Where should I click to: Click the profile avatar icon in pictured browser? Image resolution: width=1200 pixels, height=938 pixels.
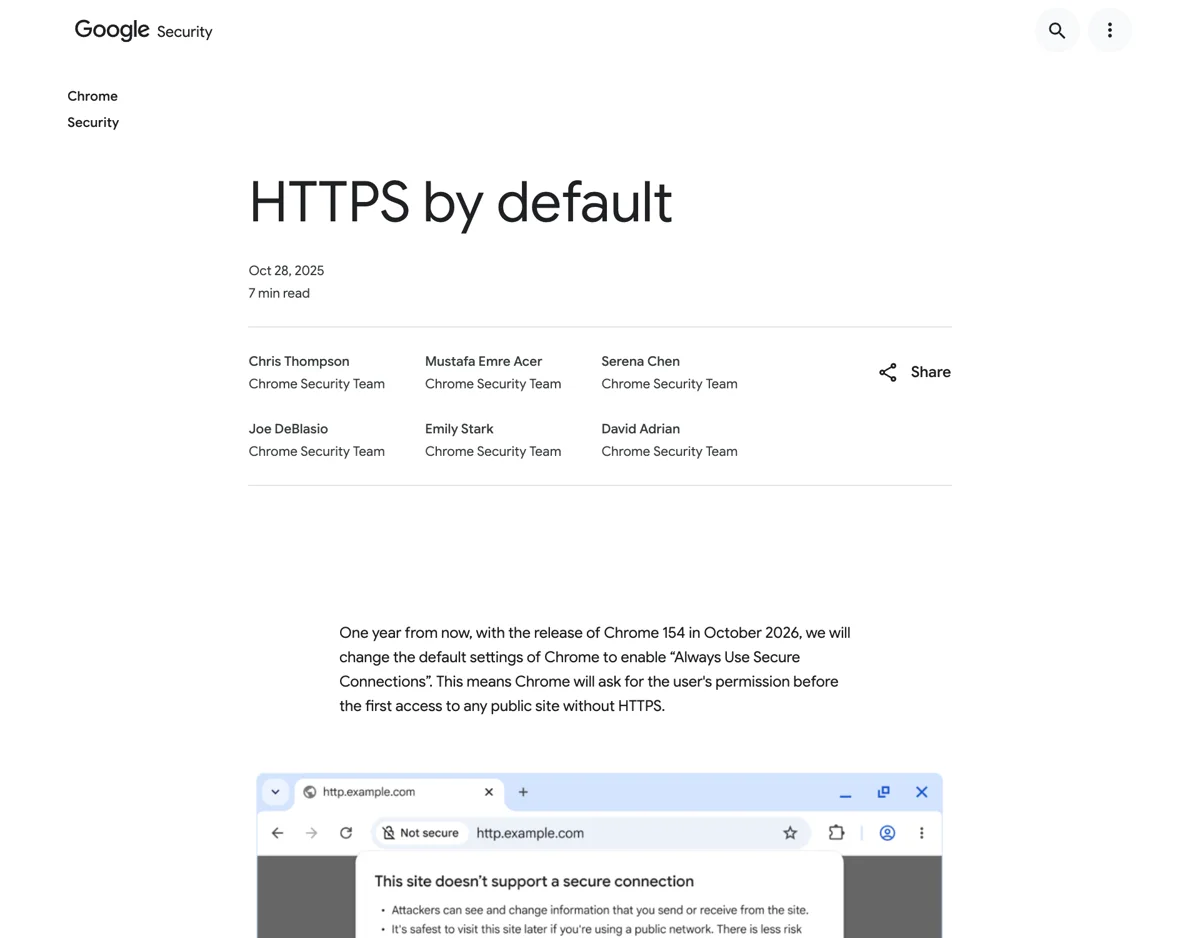(887, 833)
